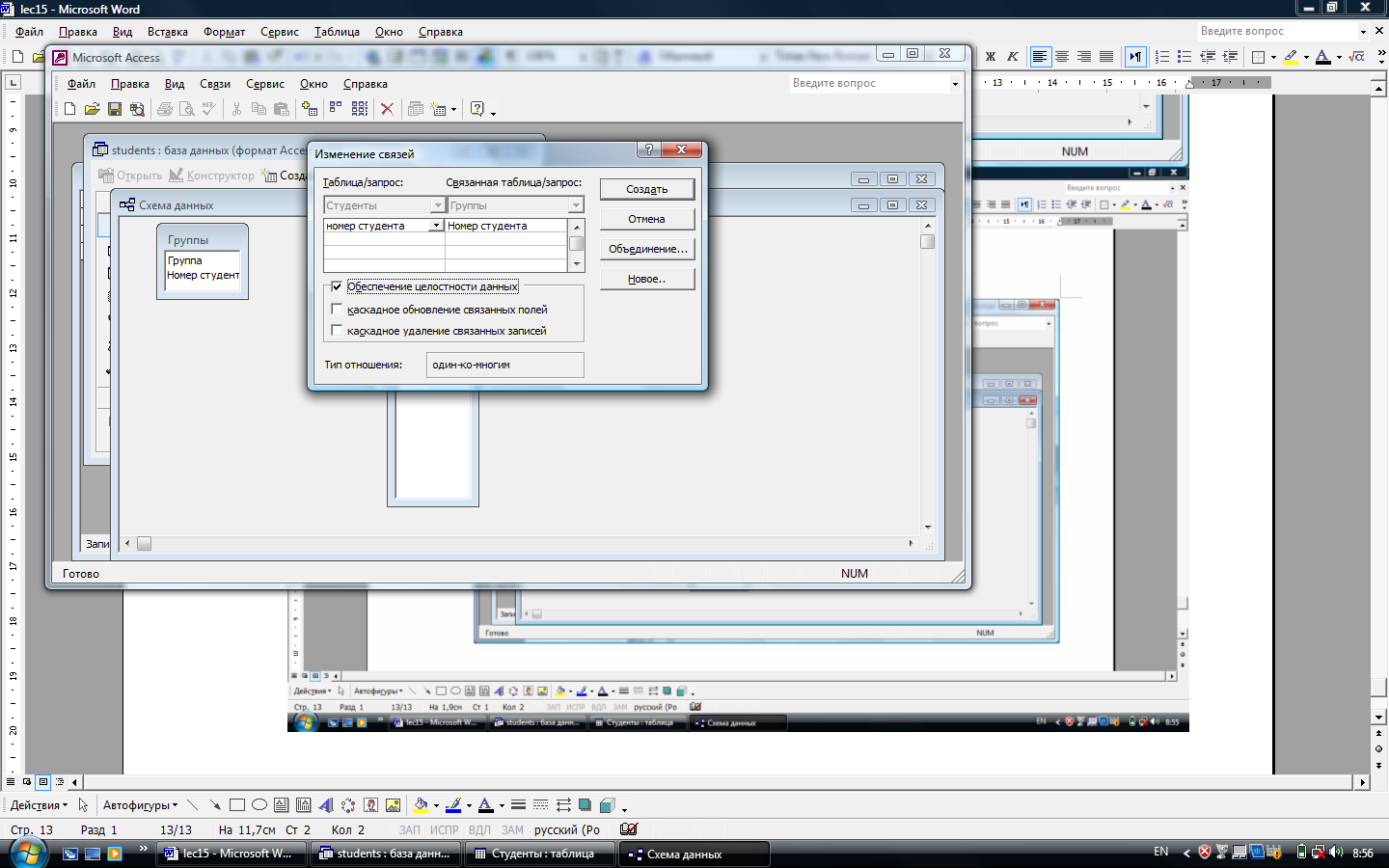
Task: Open the Действия drawing menu
Action: click(40, 805)
